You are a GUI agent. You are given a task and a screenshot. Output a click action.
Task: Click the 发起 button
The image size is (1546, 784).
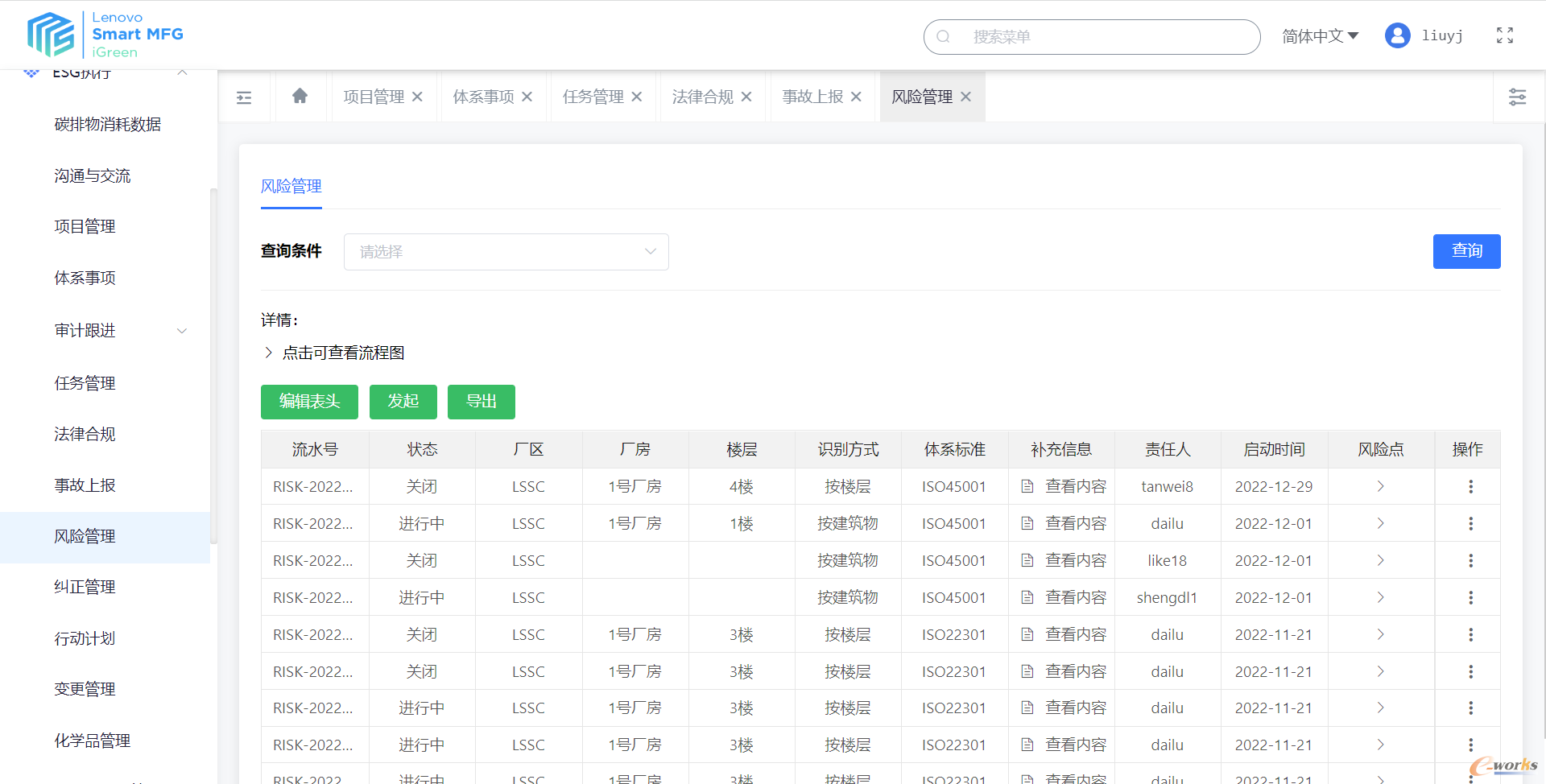[x=403, y=402]
